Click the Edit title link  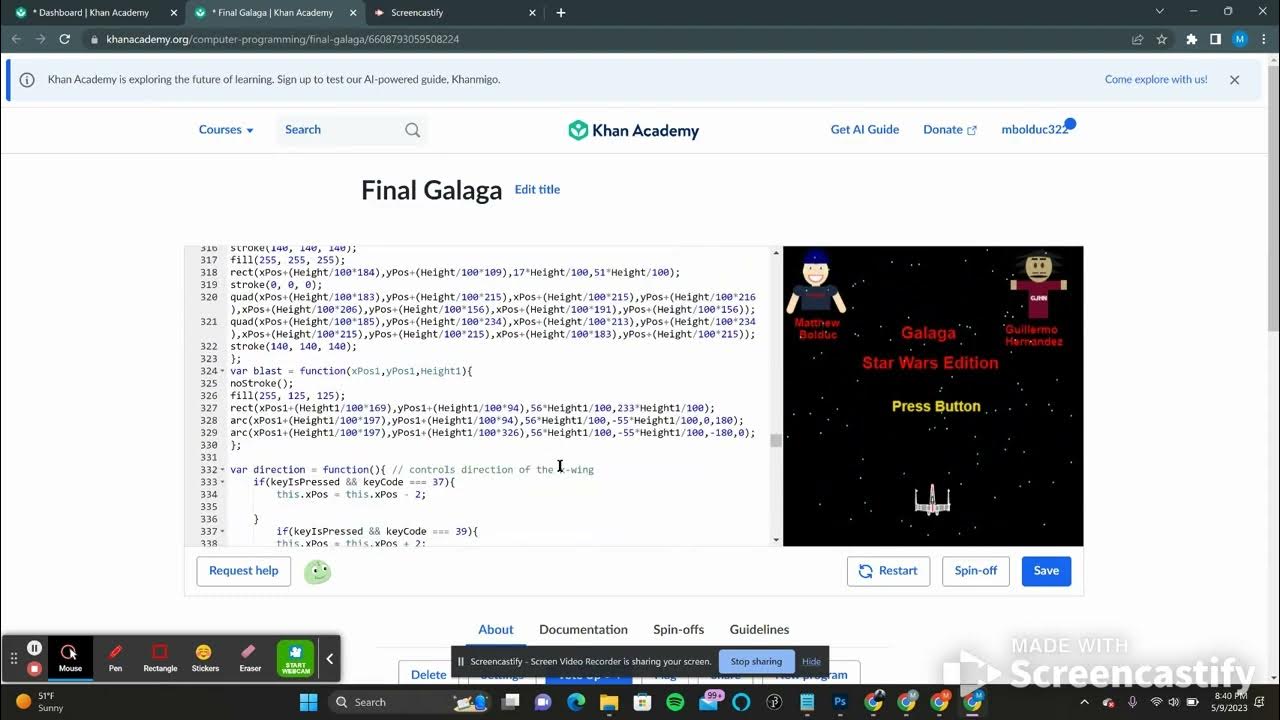(537, 190)
